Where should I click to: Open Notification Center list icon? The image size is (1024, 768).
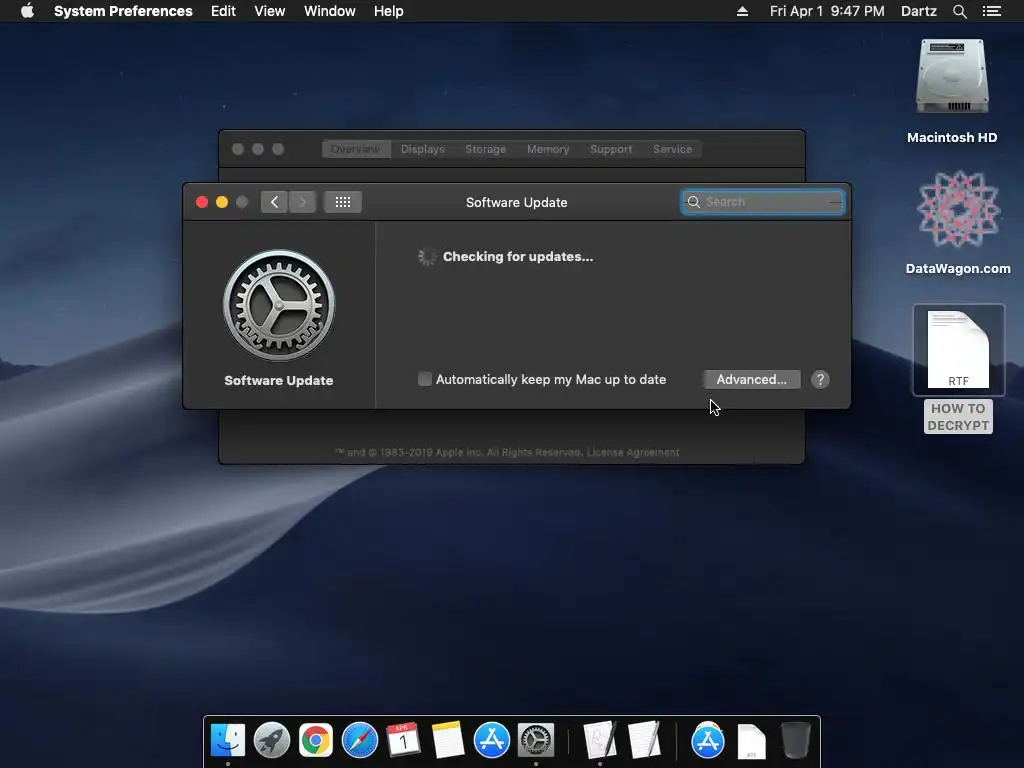991,11
